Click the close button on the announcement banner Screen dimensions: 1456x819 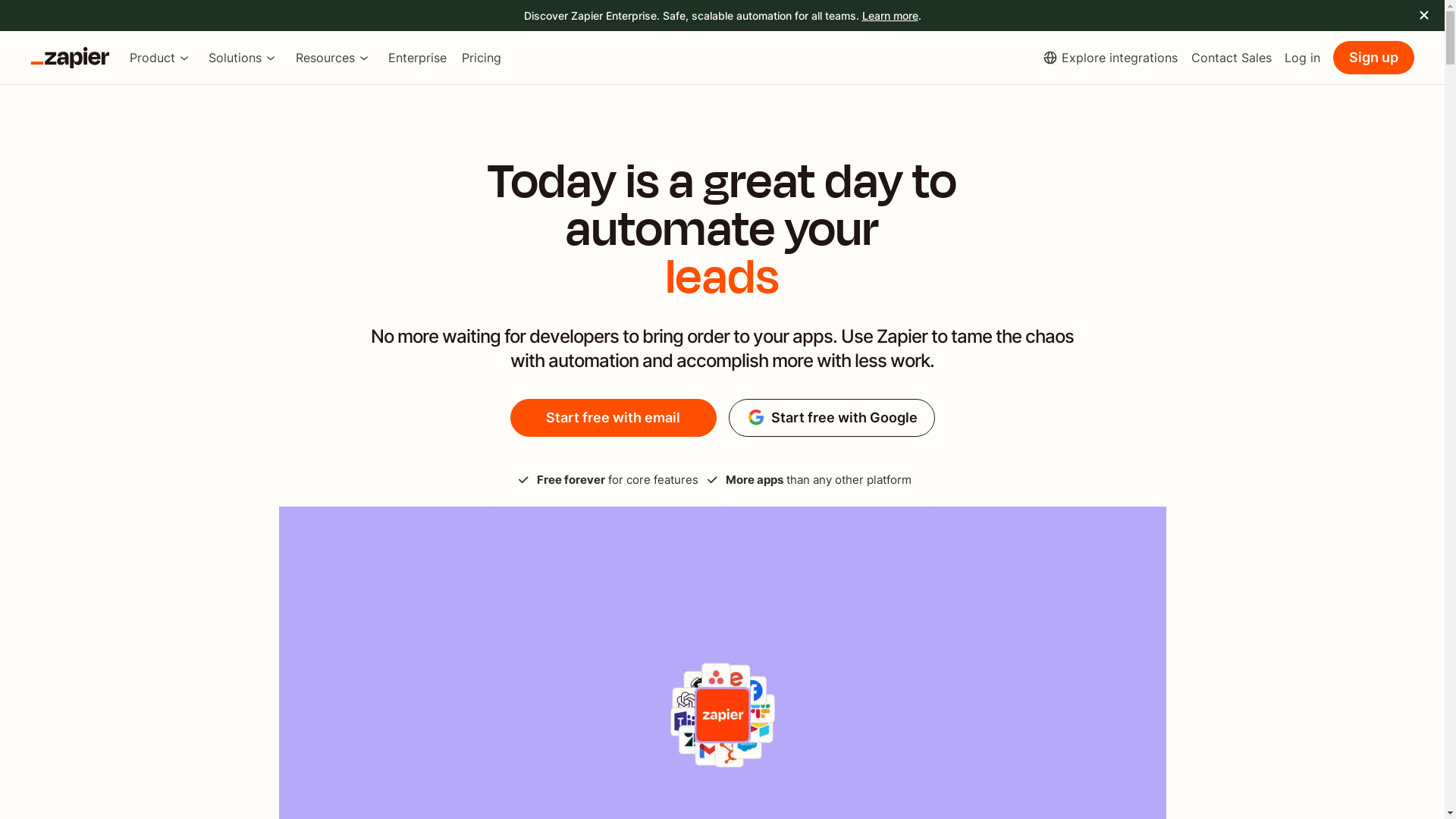point(1424,15)
